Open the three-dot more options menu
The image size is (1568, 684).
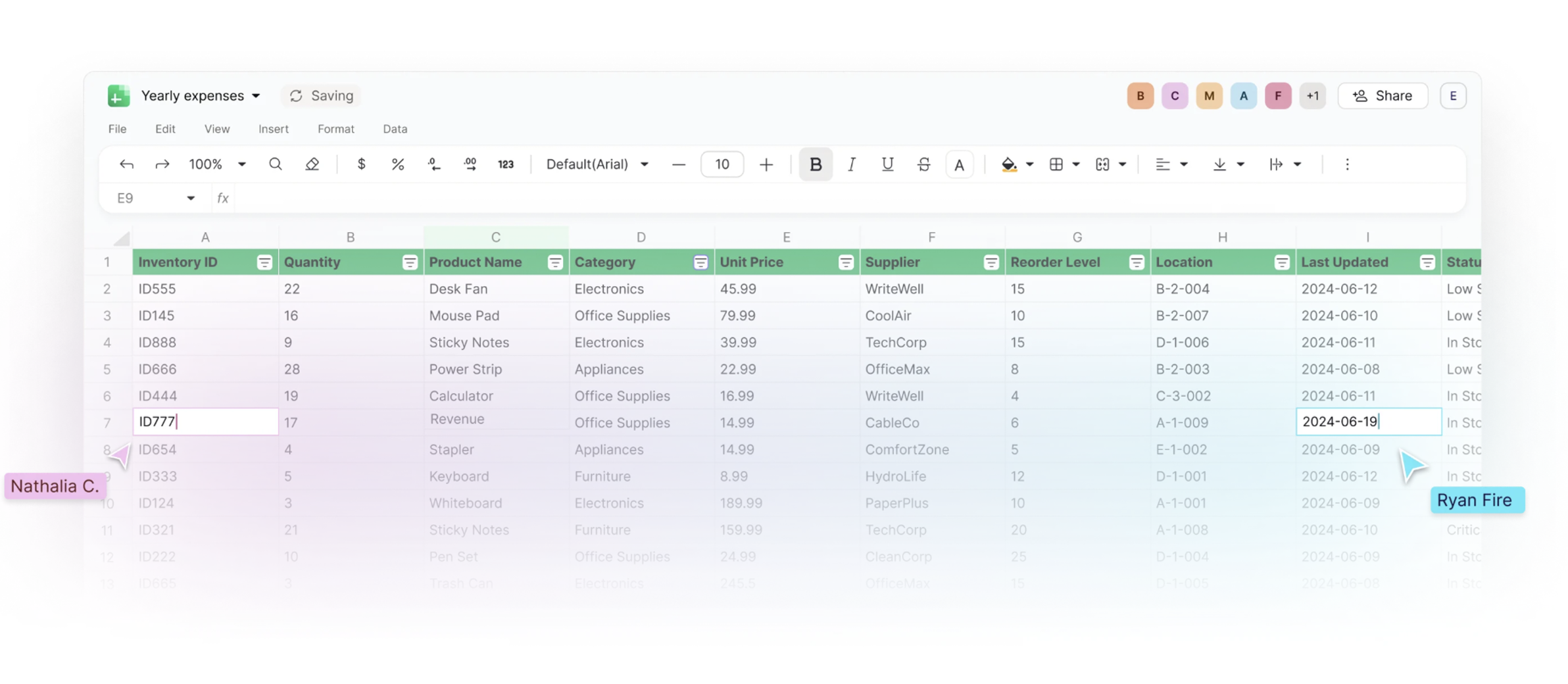click(x=1347, y=164)
